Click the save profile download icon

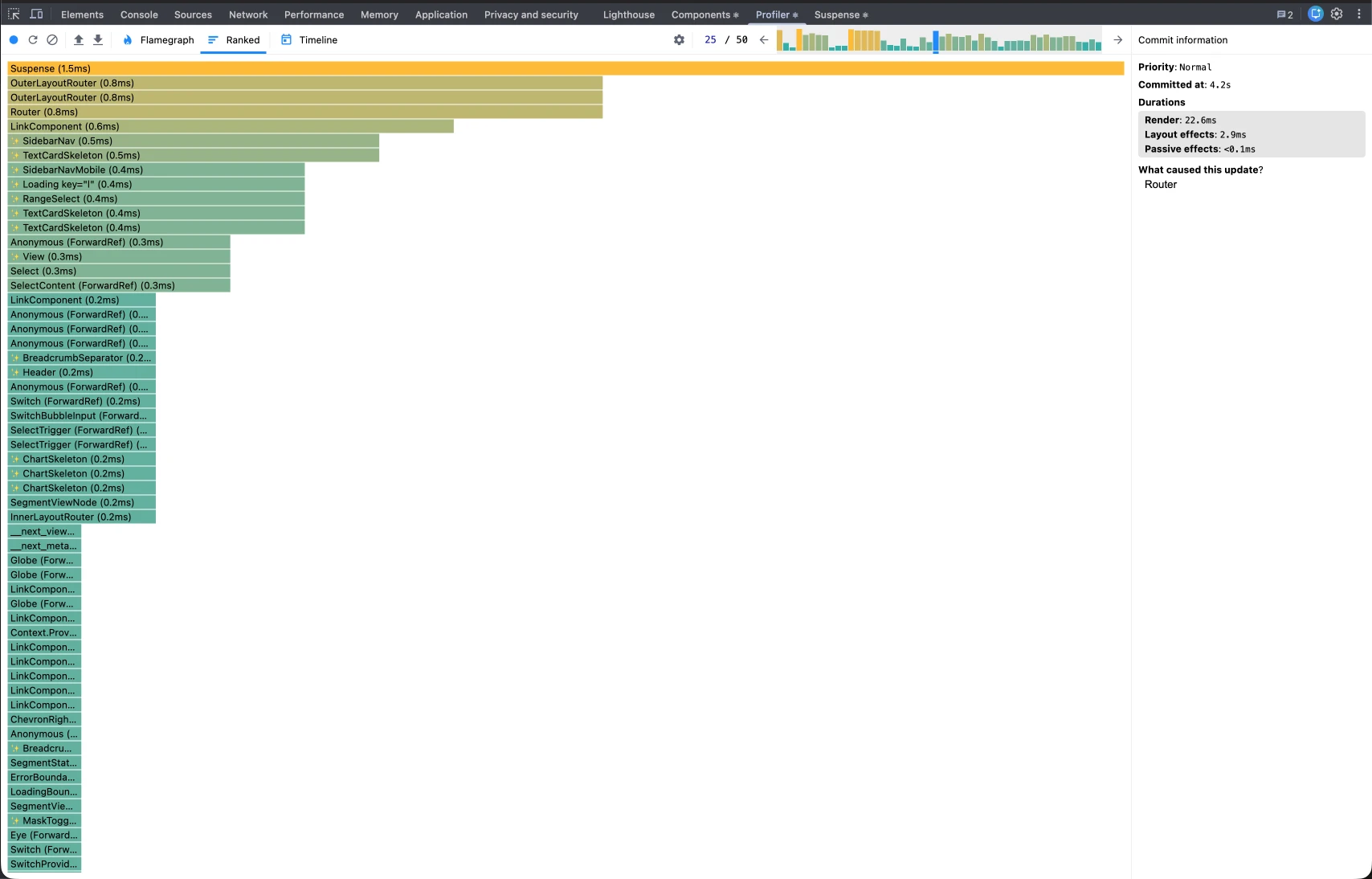98,40
